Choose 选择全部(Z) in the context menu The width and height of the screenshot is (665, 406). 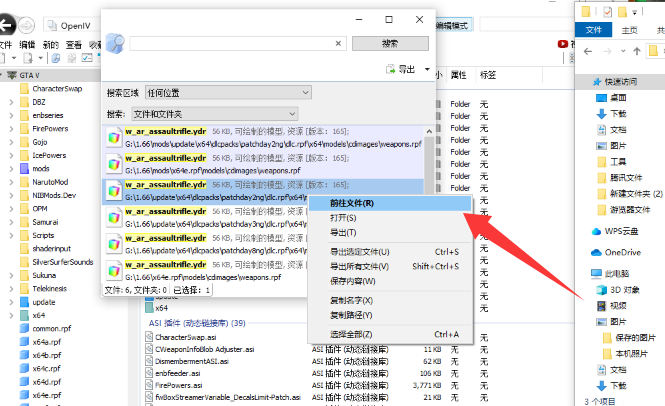[390, 334]
